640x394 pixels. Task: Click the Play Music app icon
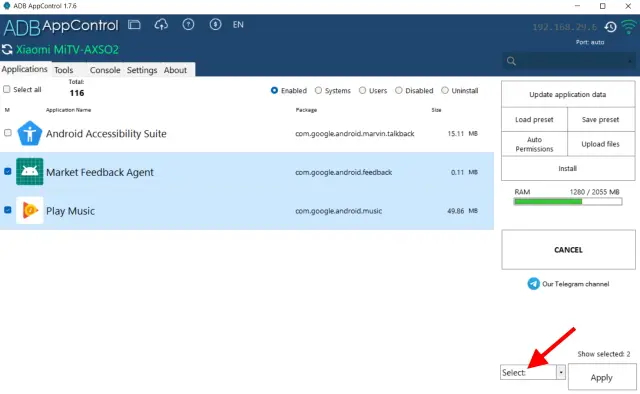click(29, 210)
